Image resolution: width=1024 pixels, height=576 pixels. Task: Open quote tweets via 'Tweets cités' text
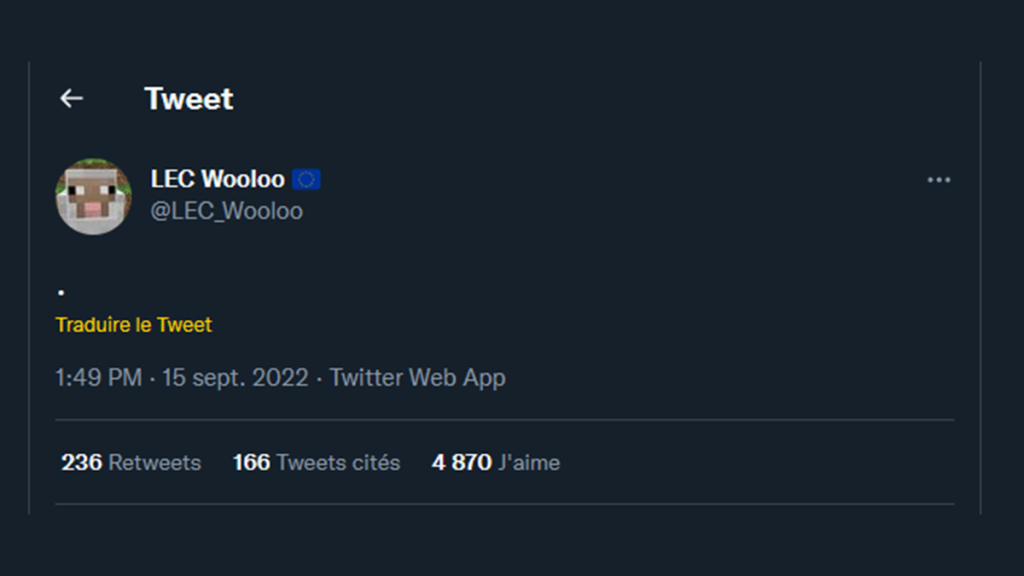(x=339, y=462)
